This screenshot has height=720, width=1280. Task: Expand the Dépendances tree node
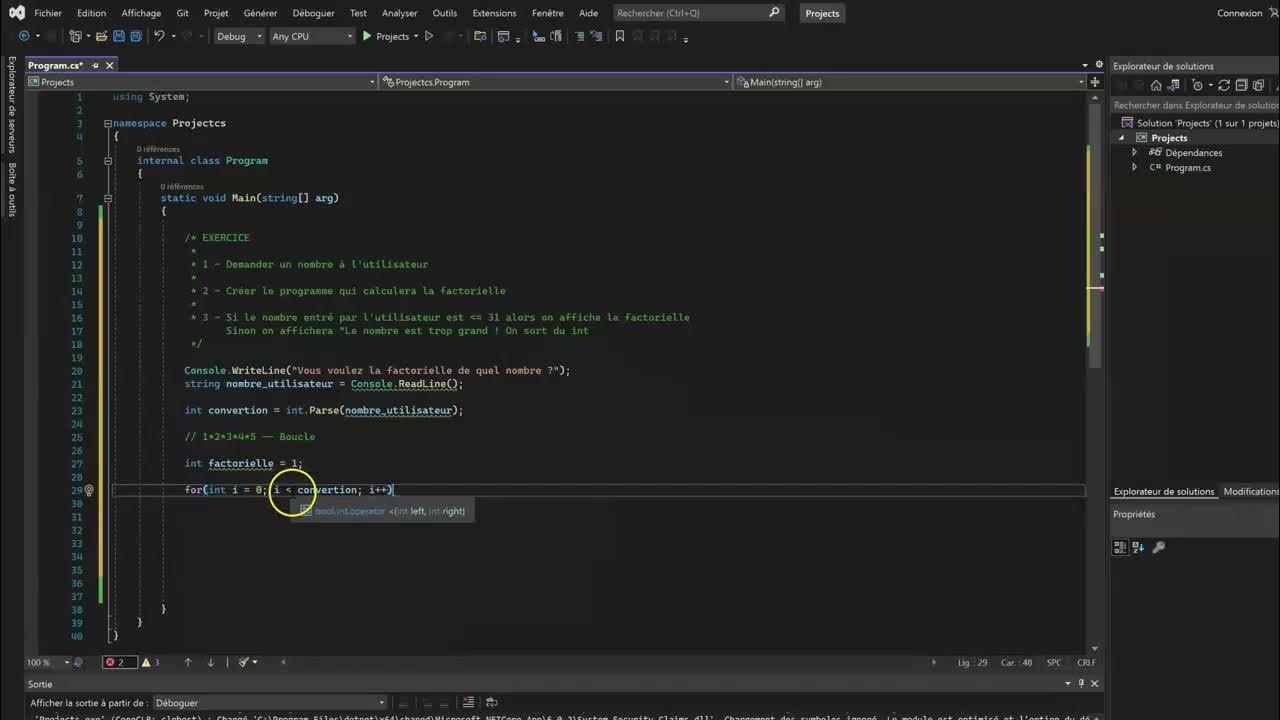coord(1134,153)
